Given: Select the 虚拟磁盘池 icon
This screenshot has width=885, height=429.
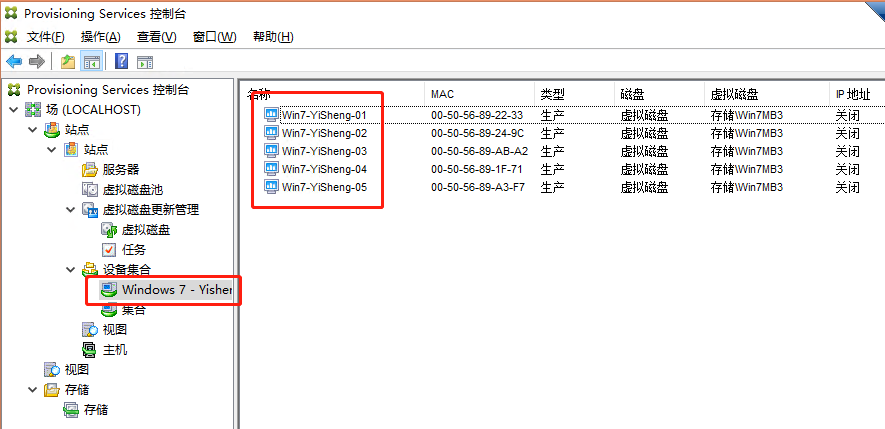Looking at the screenshot, I should tap(90, 190).
